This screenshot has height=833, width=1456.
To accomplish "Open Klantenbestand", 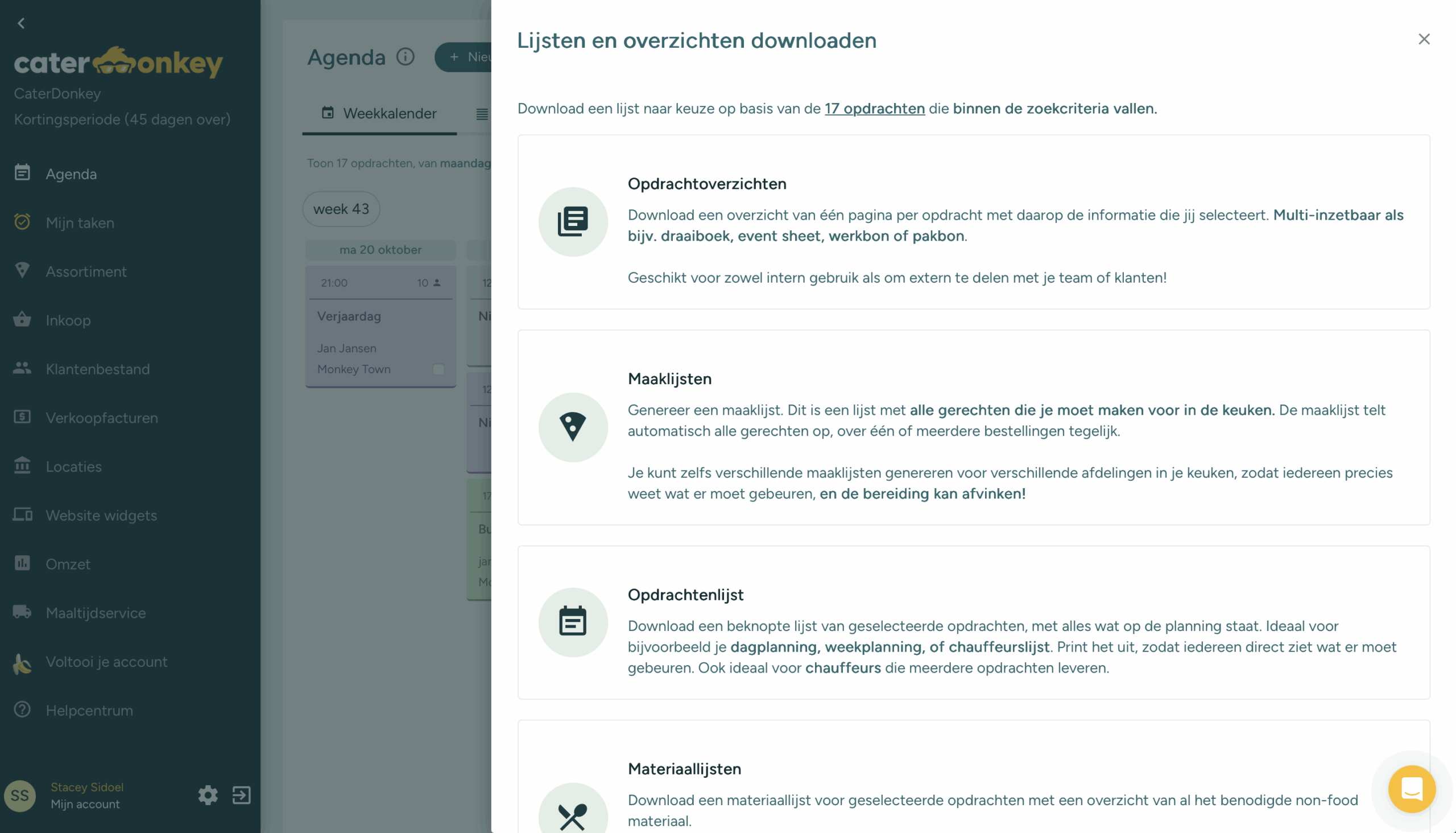I will pos(98,369).
